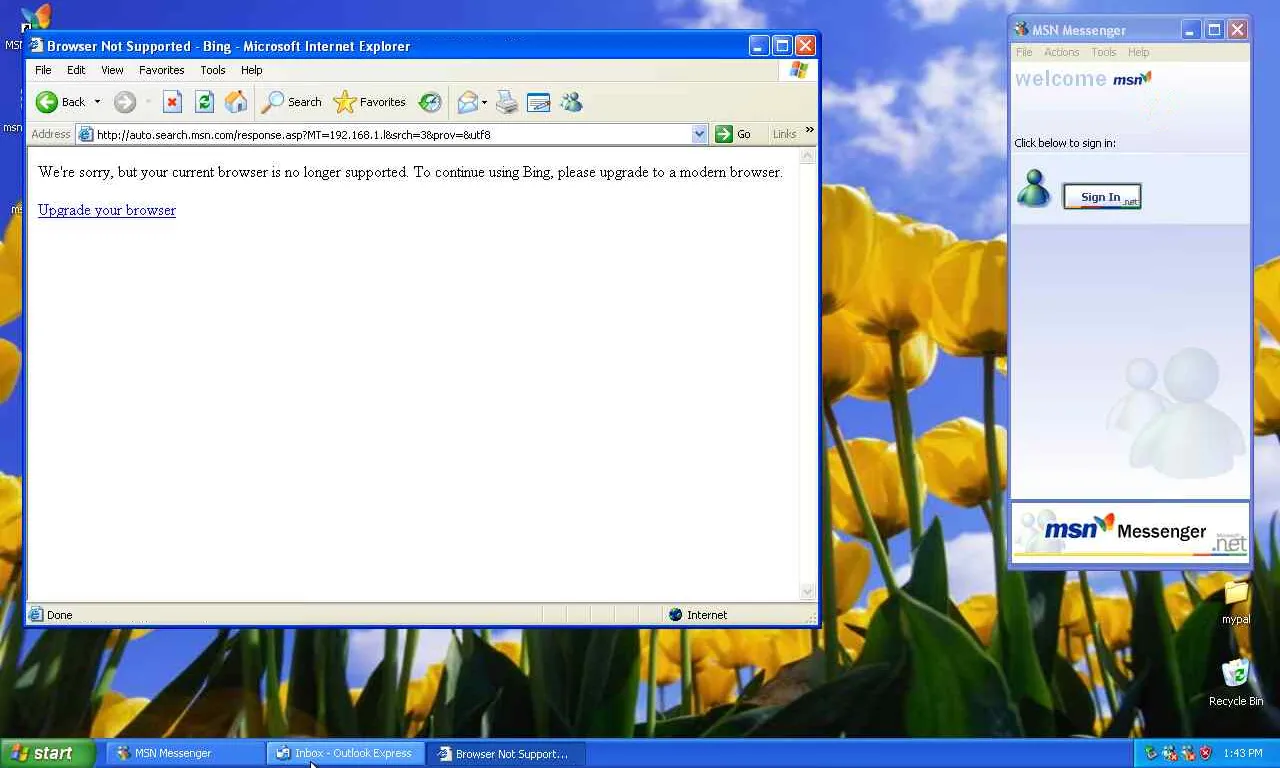The width and height of the screenshot is (1280, 768).
Task: Click the IE title bar document icon
Action: (x=36, y=45)
